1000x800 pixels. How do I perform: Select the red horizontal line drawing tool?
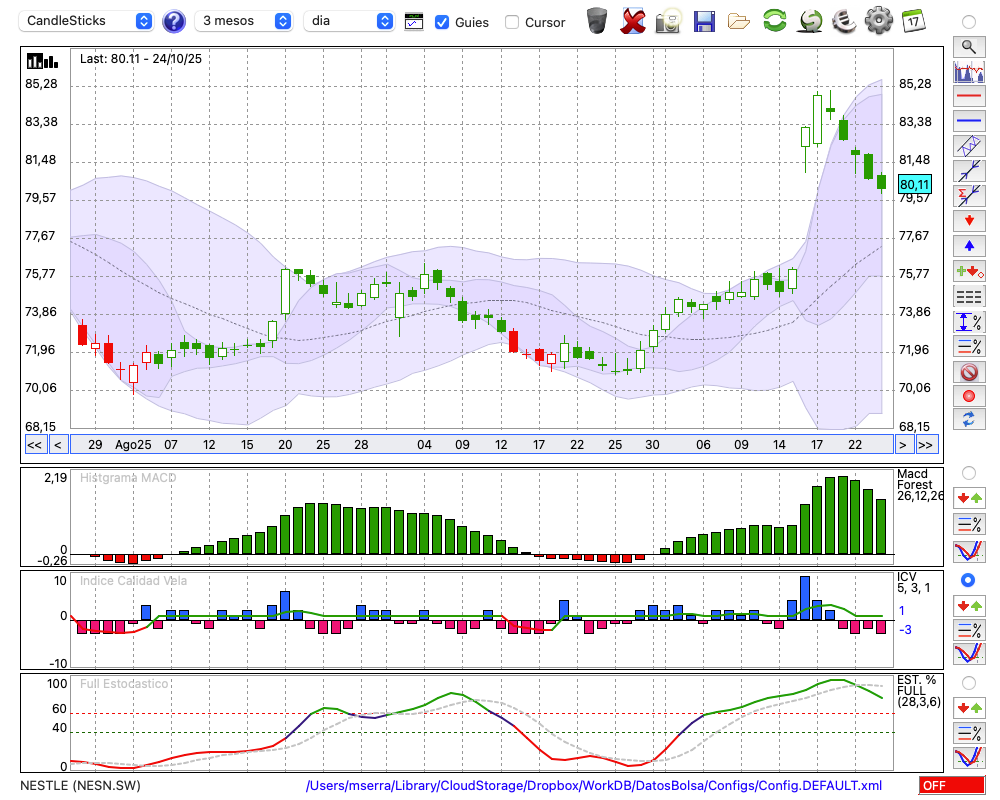[x=968, y=97]
